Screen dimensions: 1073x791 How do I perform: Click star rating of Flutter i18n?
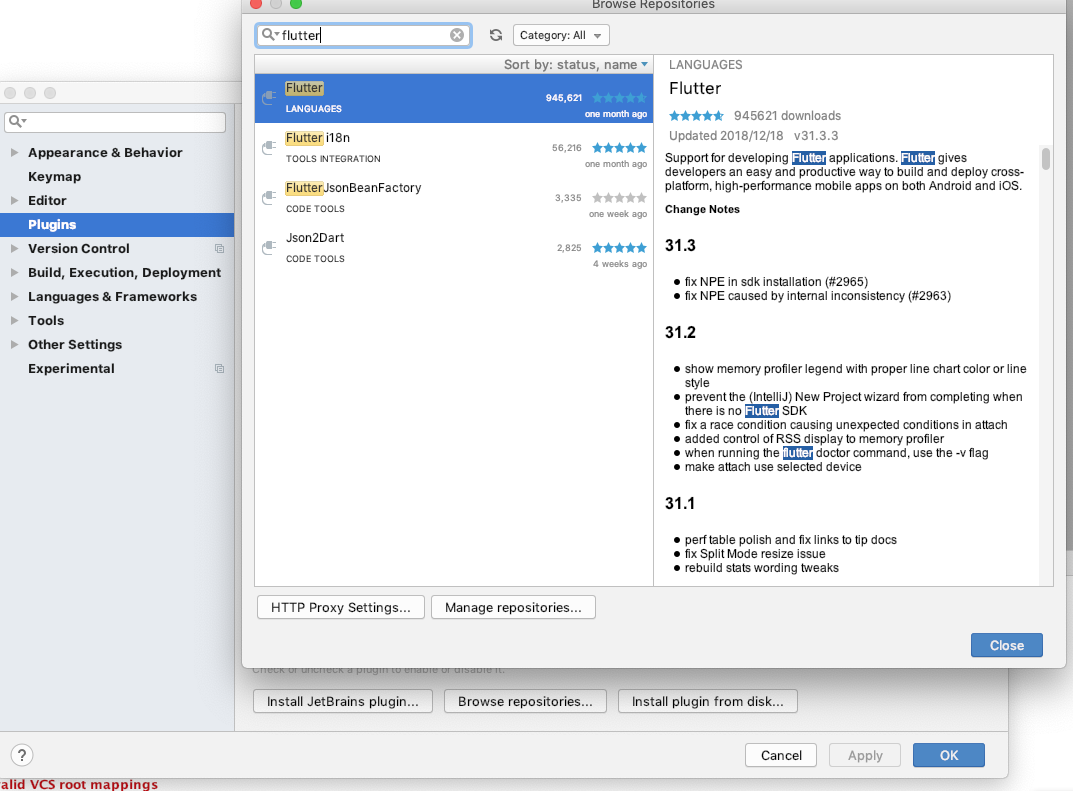pyautogui.click(x=619, y=148)
